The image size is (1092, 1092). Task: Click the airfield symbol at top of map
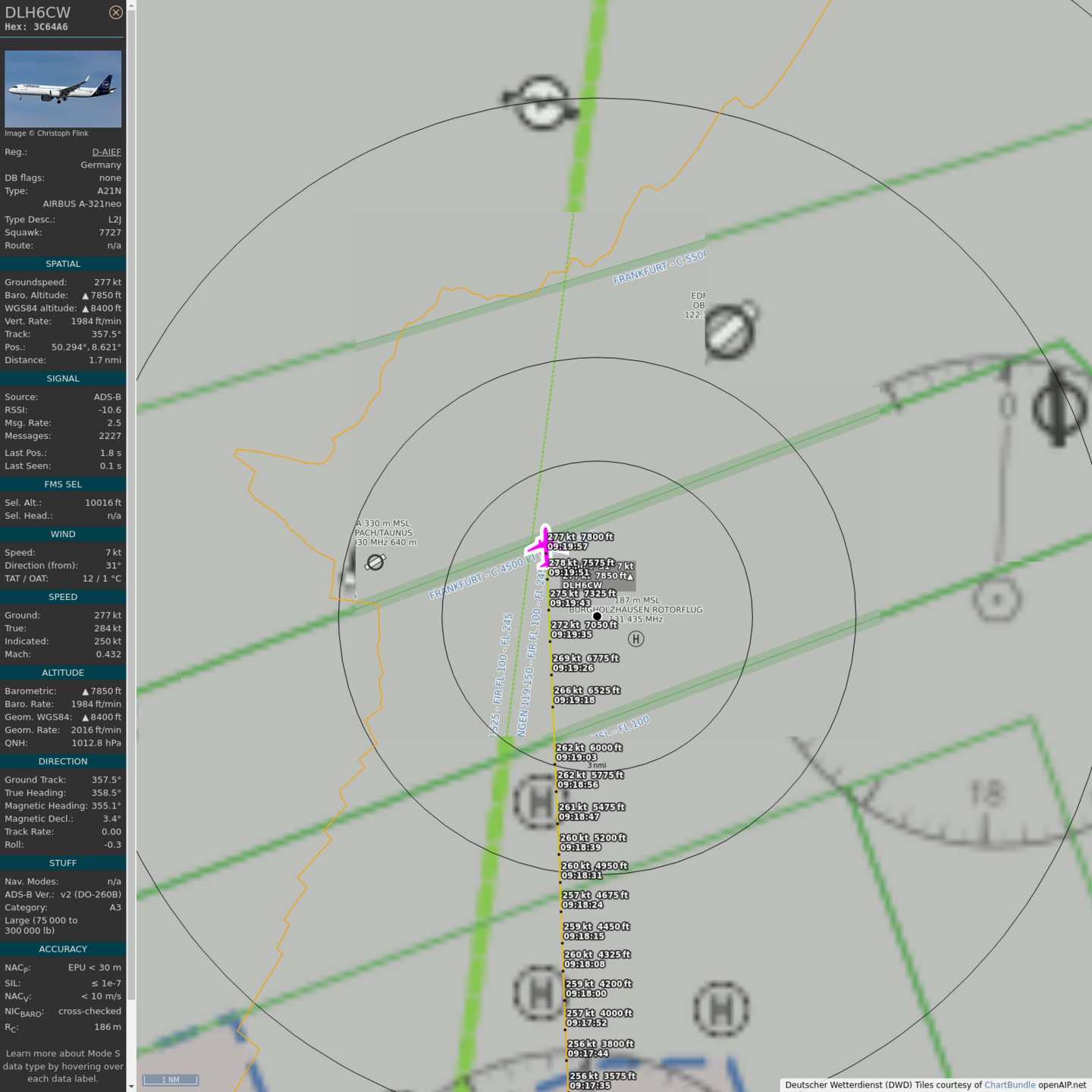click(541, 102)
